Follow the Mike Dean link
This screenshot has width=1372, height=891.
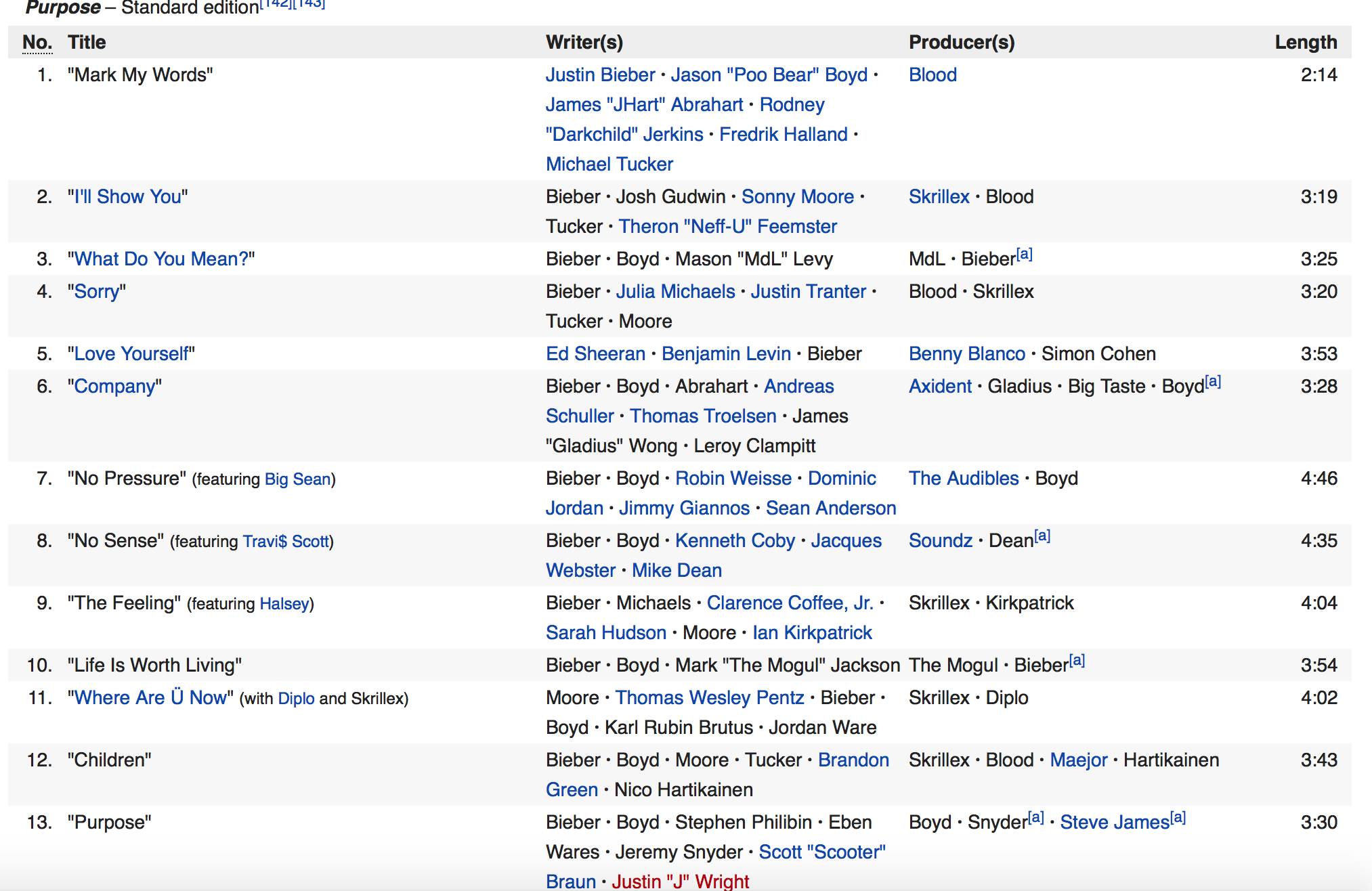(677, 571)
